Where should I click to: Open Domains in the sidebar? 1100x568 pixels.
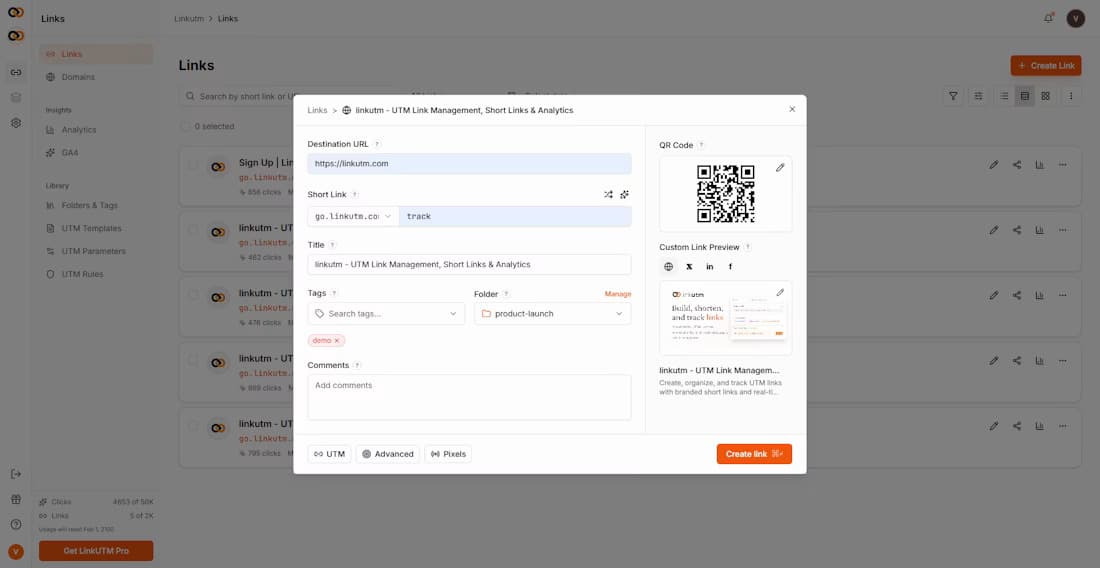click(96, 77)
